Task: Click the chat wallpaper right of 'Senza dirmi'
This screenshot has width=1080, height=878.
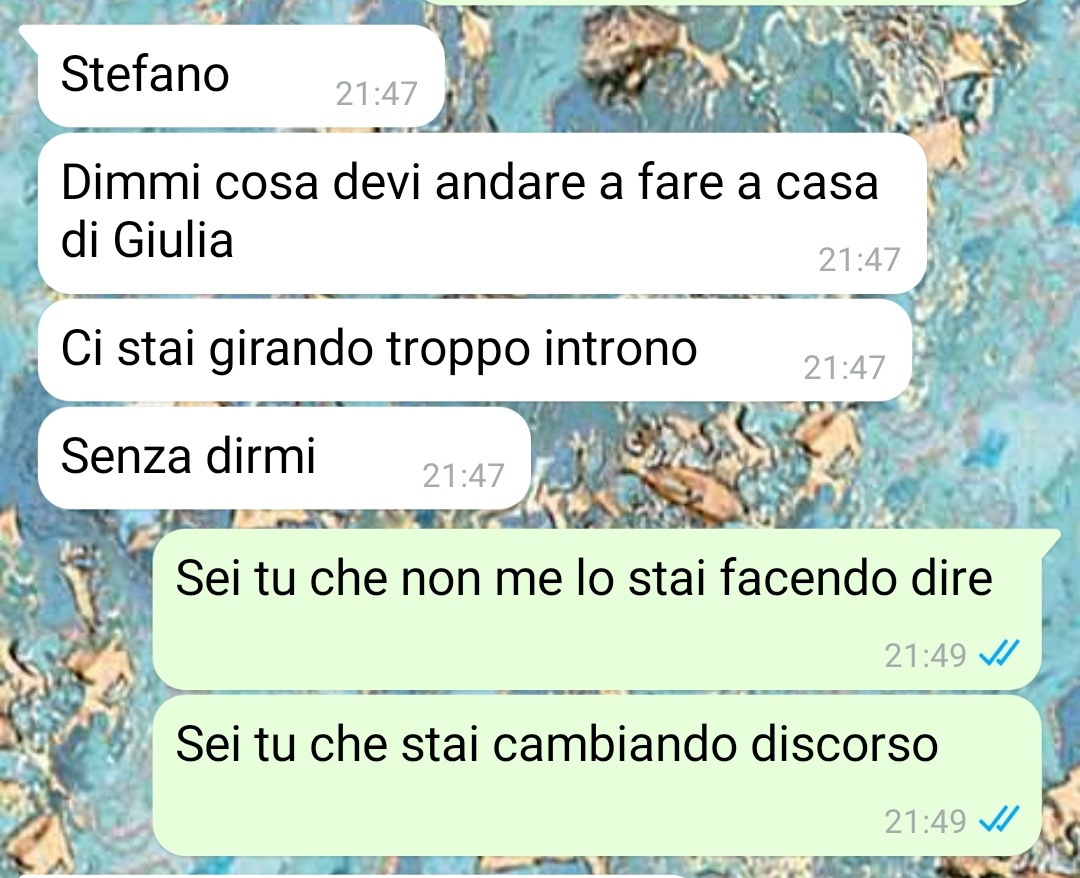Action: (792, 458)
